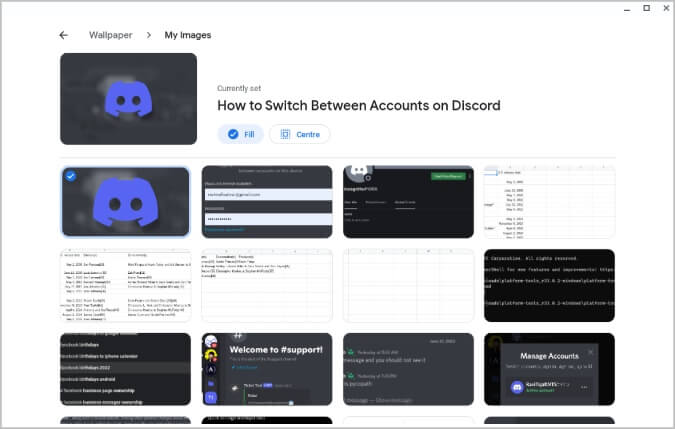Screen dimensions: 675x429
Task: Click the breadcrumb chevron after Wallpaper
Action: (149, 35)
